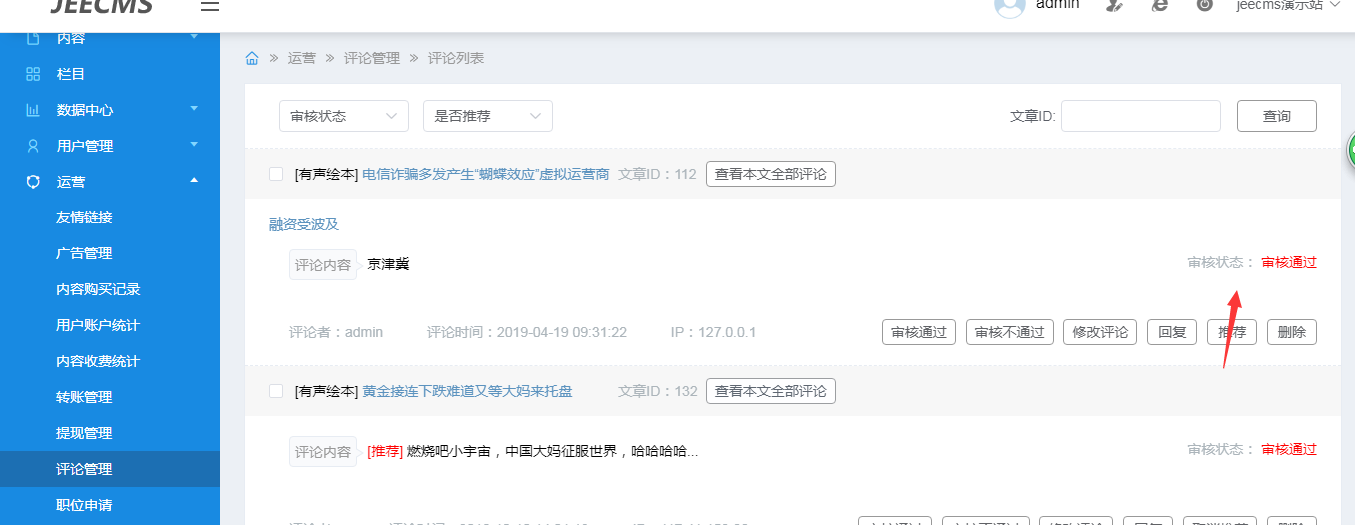The image size is (1355, 525).
Task: Click 审核不通过 button for admin's comment
Action: tap(1010, 332)
